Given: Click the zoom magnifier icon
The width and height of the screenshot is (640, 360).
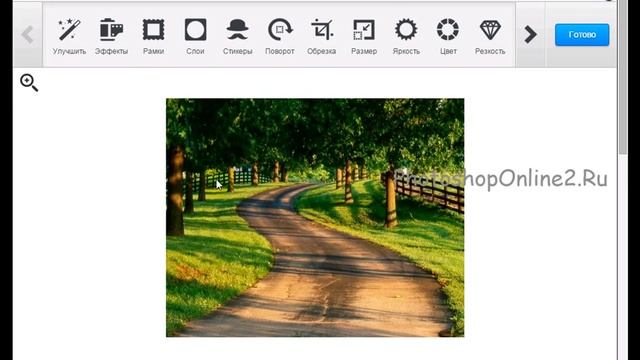Looking at the screenshot, I should pyautogui.click(x=29, y=82).
